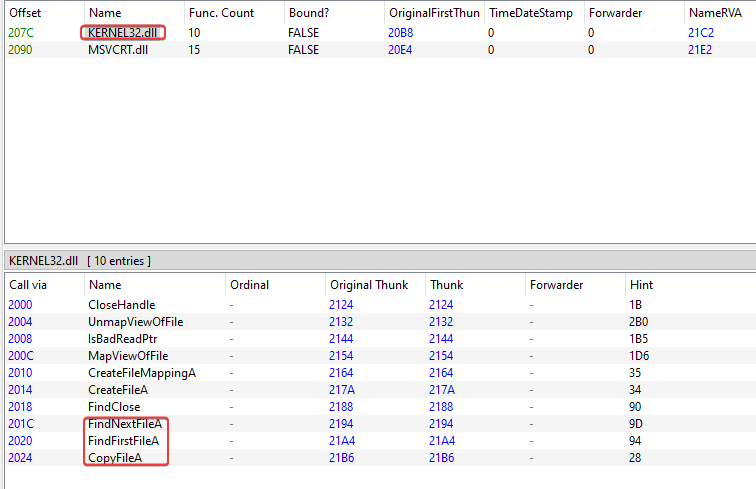This screenshot has width=756, height=489.
Task: Sort by Thunk column header
Action: pyautogui.click(x=475, y=285)
